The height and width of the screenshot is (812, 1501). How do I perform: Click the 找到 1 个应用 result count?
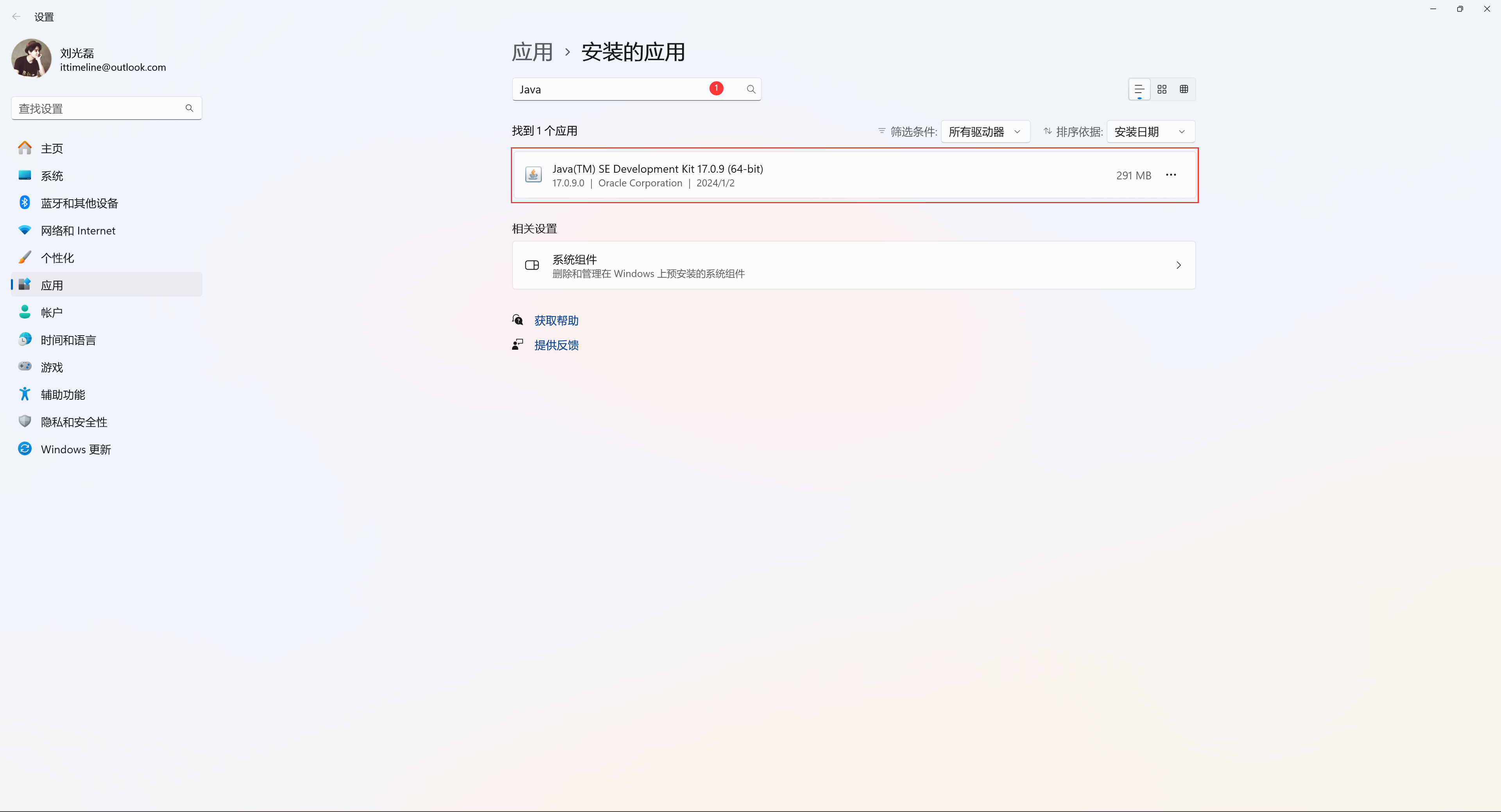pos(545,131)
